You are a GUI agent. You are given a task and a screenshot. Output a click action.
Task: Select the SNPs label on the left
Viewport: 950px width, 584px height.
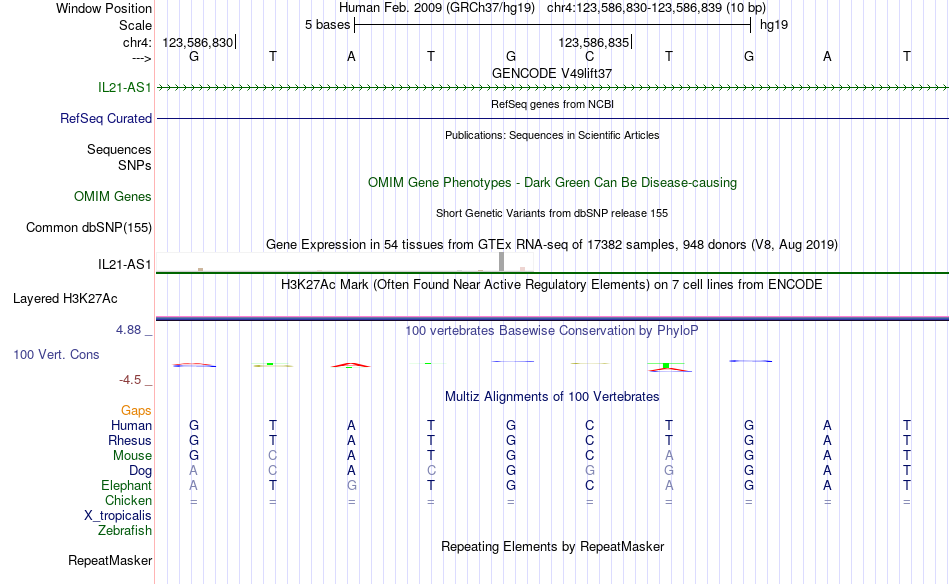(x=135, y=165)
